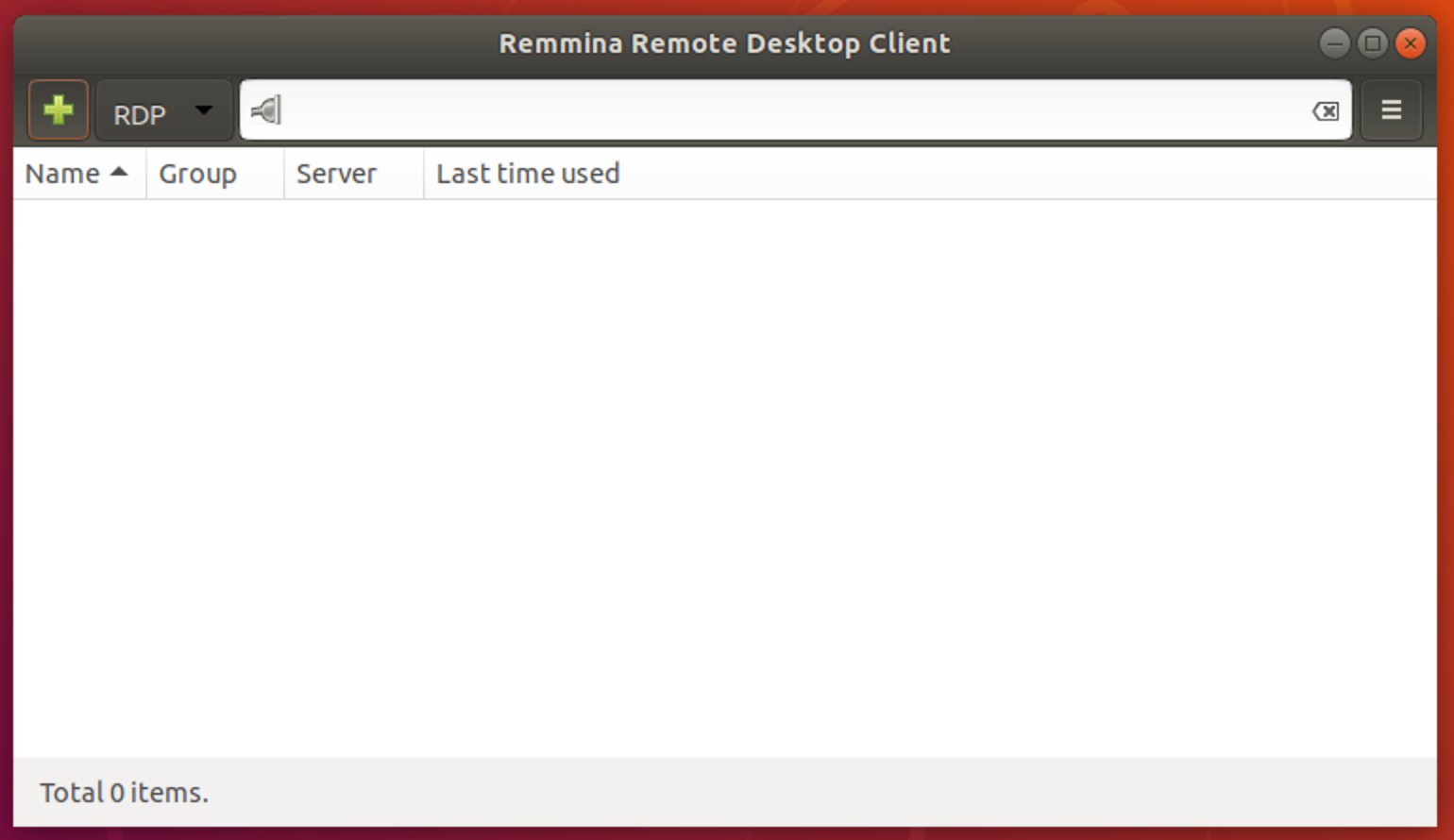Image resolution: width=1454 pixels, height=840 pixels.
Task: Minimize the Remmina window
Action: [x=1334, y=43]
